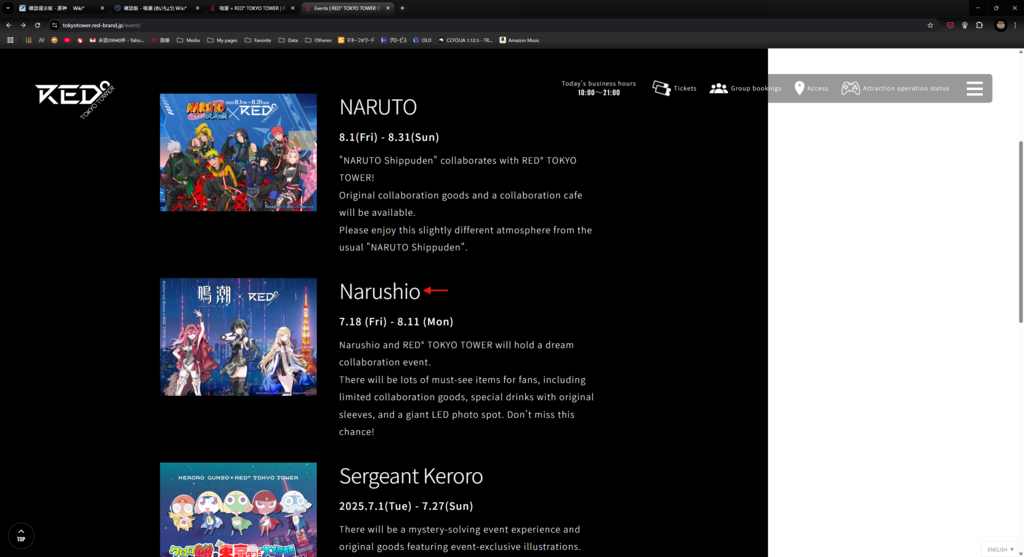Click the Access location pin icon

tap(799, 88)
